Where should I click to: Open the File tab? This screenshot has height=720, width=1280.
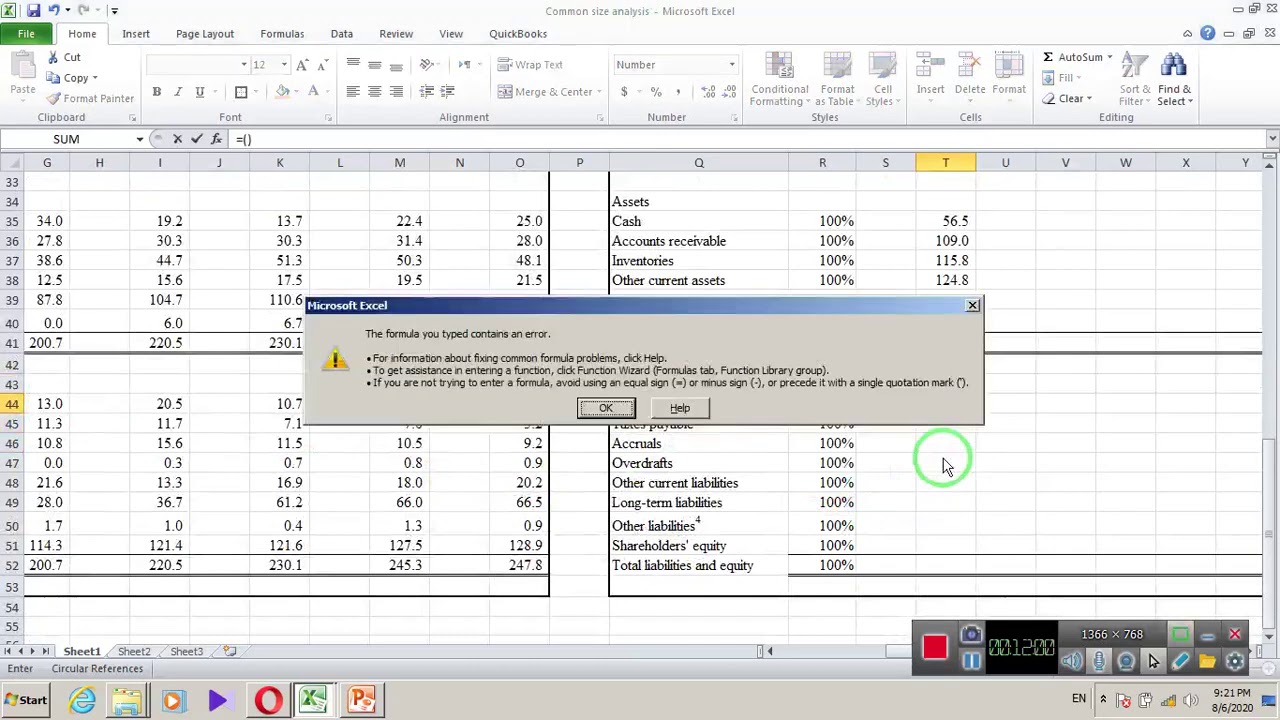coord(26,34)
